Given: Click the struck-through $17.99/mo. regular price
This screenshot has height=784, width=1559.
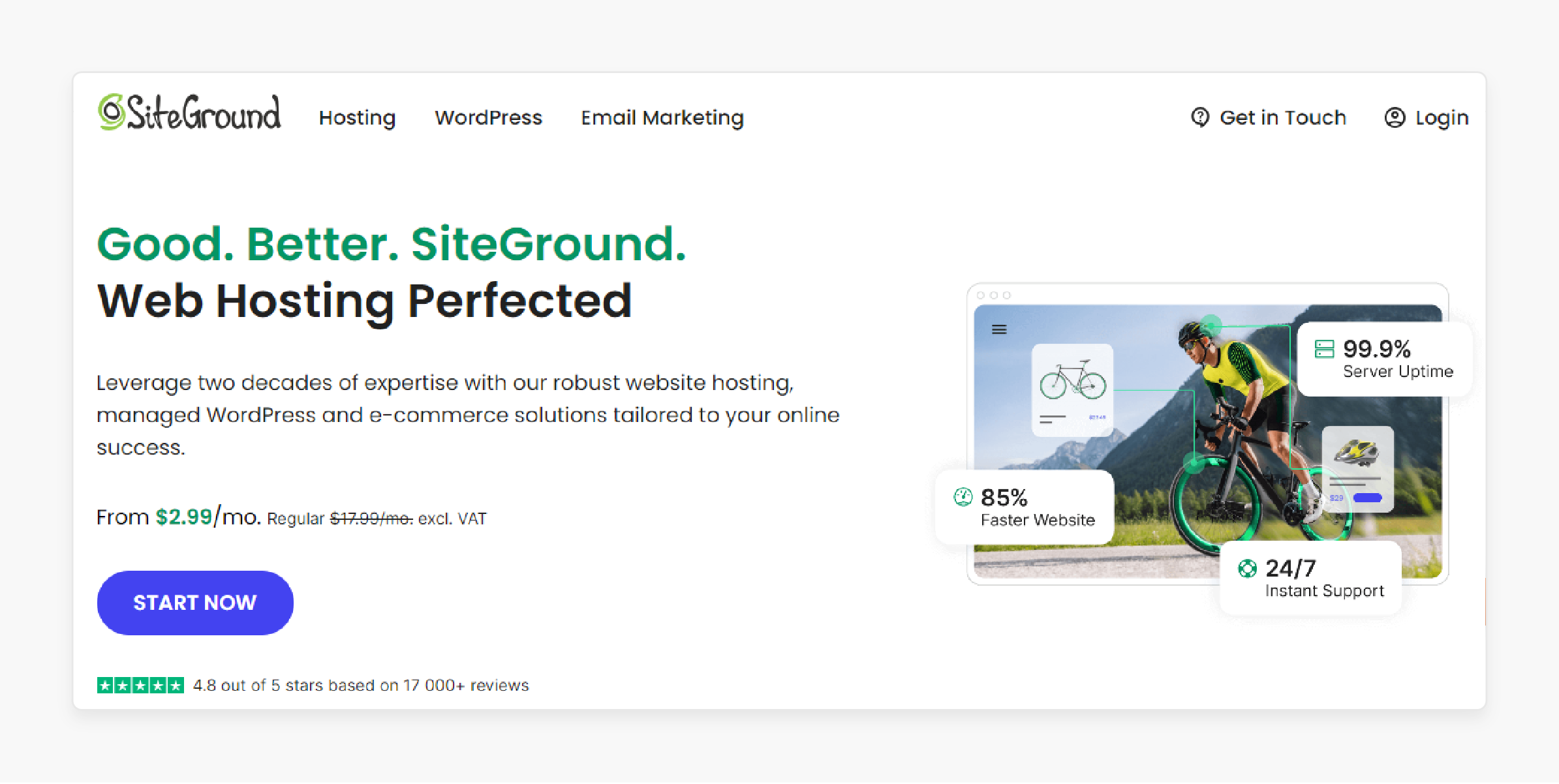Looking at the screenshot, I should 371,519.
